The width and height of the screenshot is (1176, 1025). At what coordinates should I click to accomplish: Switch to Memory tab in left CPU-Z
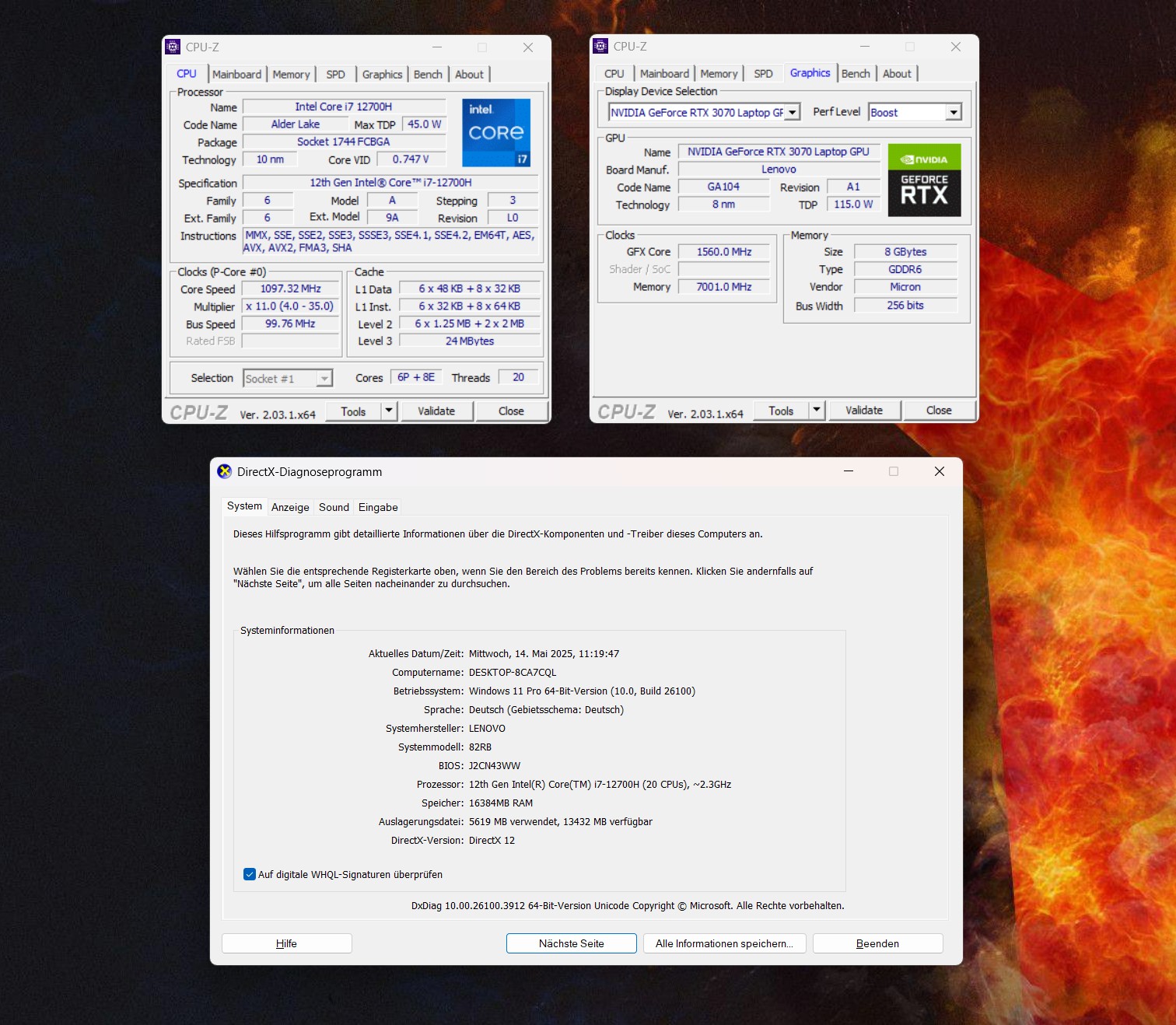291,75
